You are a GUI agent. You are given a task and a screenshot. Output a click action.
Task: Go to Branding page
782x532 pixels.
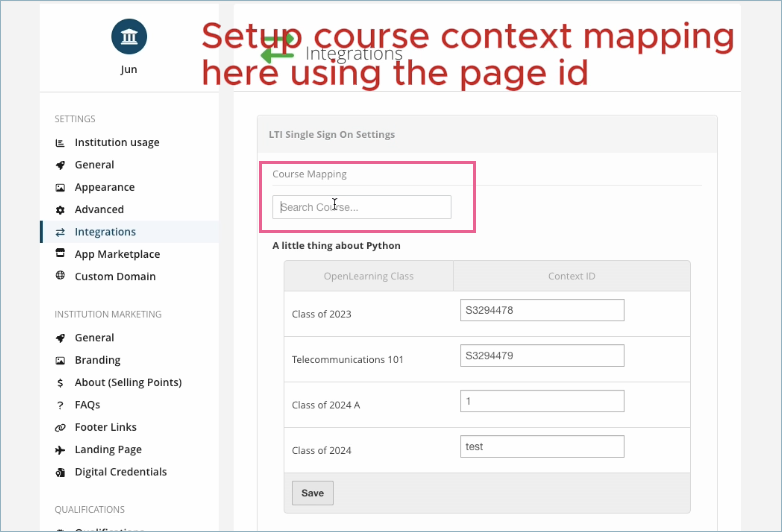[x=98, y=360]
